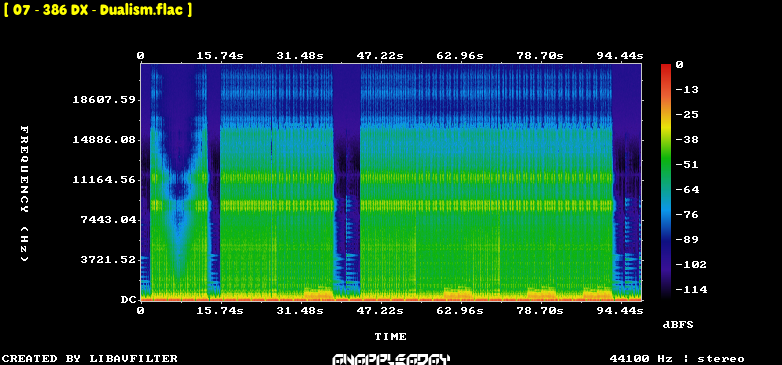Screen dimensions: 782x365
Task: Click the dBFS unit label
Action: pyautogui.click(x=678, y=325)
